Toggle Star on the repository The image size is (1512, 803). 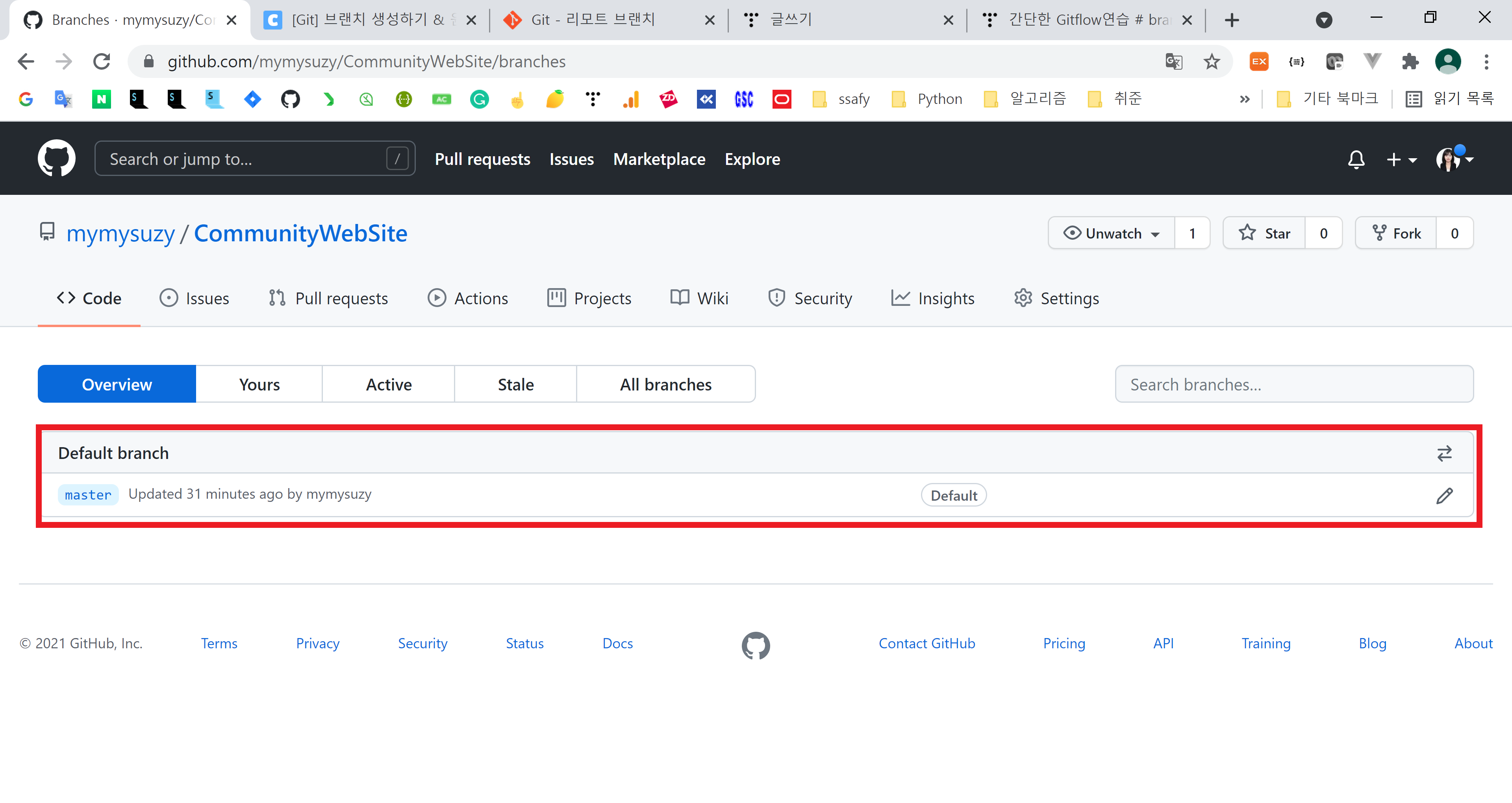pyautogui.click(x=1264, y=233)
